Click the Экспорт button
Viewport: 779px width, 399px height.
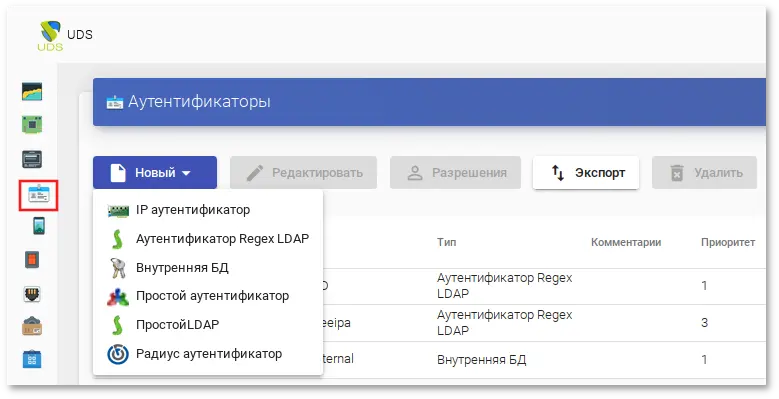coord(586,173)
